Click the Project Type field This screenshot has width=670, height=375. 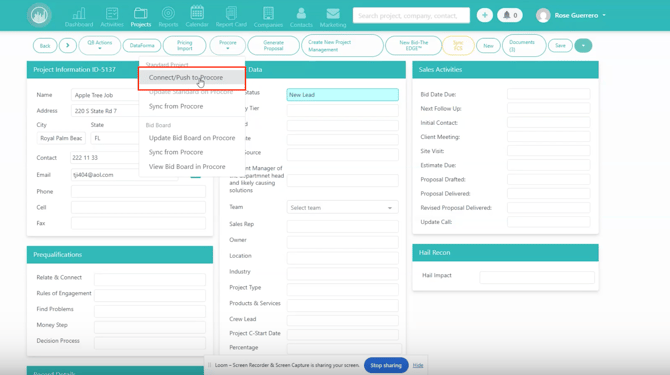pyautogui.click(x=343, y=289)
